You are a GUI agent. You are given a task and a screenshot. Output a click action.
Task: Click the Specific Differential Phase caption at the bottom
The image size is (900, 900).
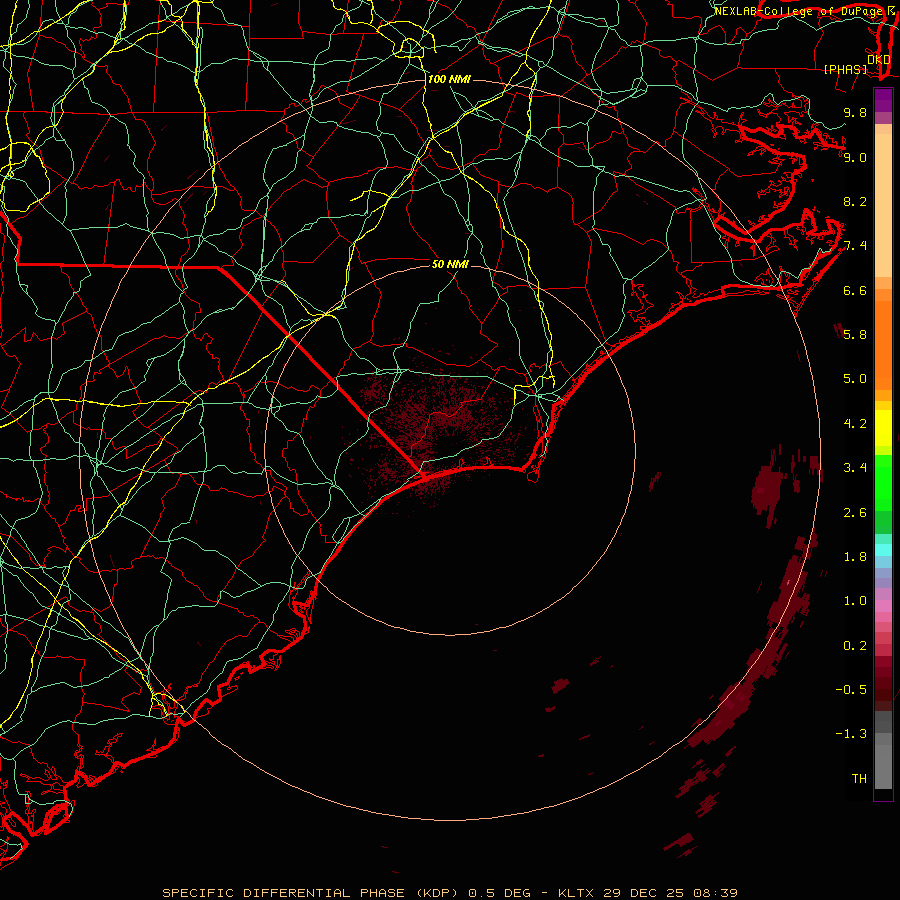[x=450, y=893]
